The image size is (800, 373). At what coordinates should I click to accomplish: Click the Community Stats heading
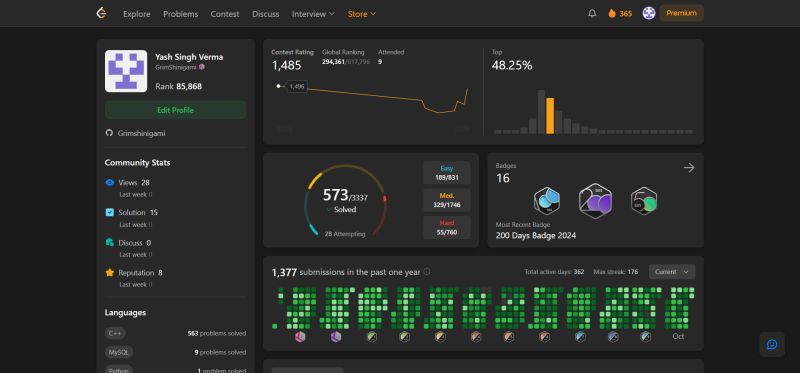pos(137,163)
